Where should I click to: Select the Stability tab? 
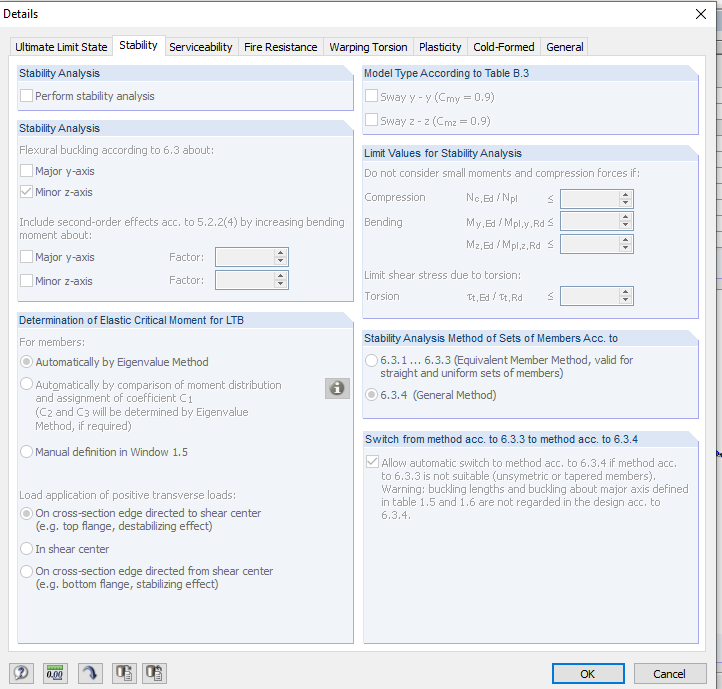click(x=138, y=45)
